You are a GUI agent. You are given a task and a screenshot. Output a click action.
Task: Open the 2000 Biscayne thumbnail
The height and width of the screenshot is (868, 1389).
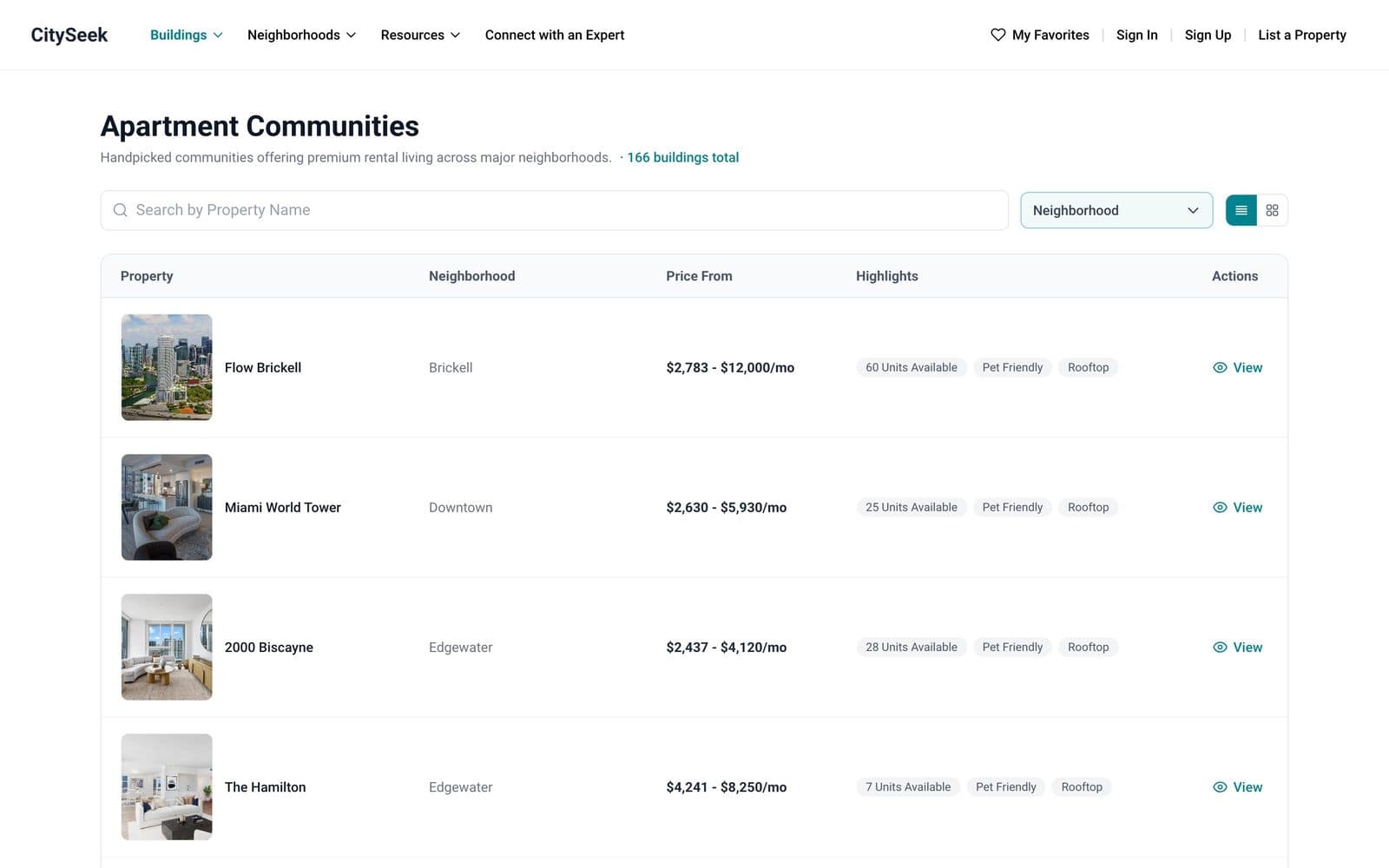(x=167, y=647)
